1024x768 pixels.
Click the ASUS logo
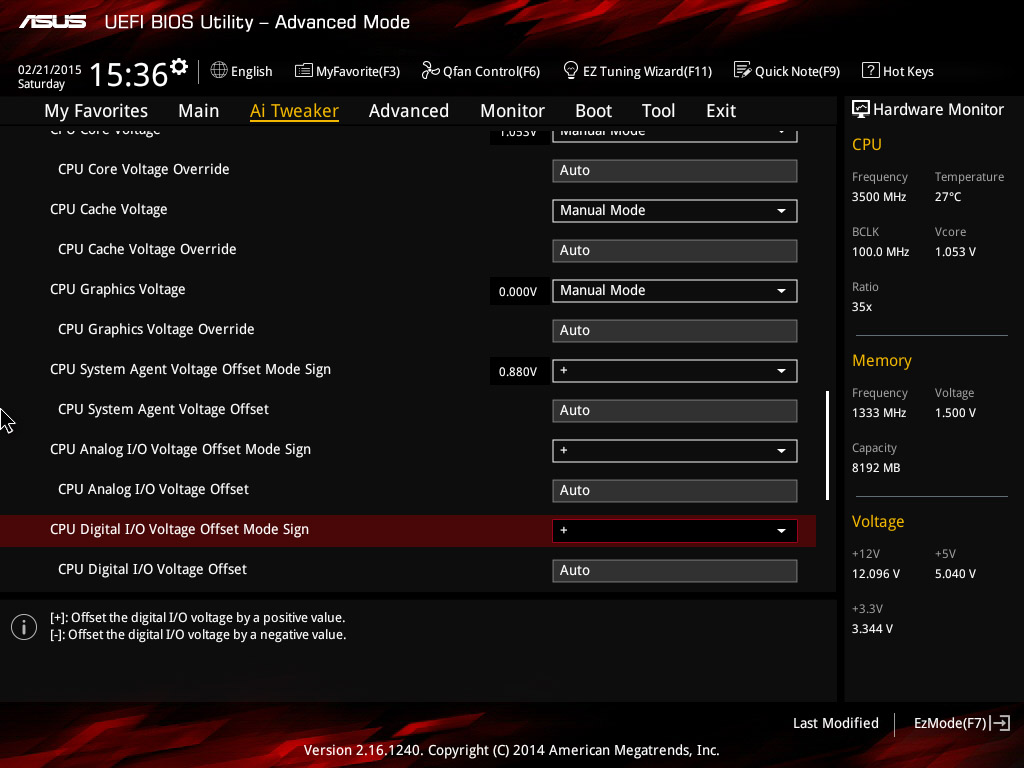(x=52, y=22)
